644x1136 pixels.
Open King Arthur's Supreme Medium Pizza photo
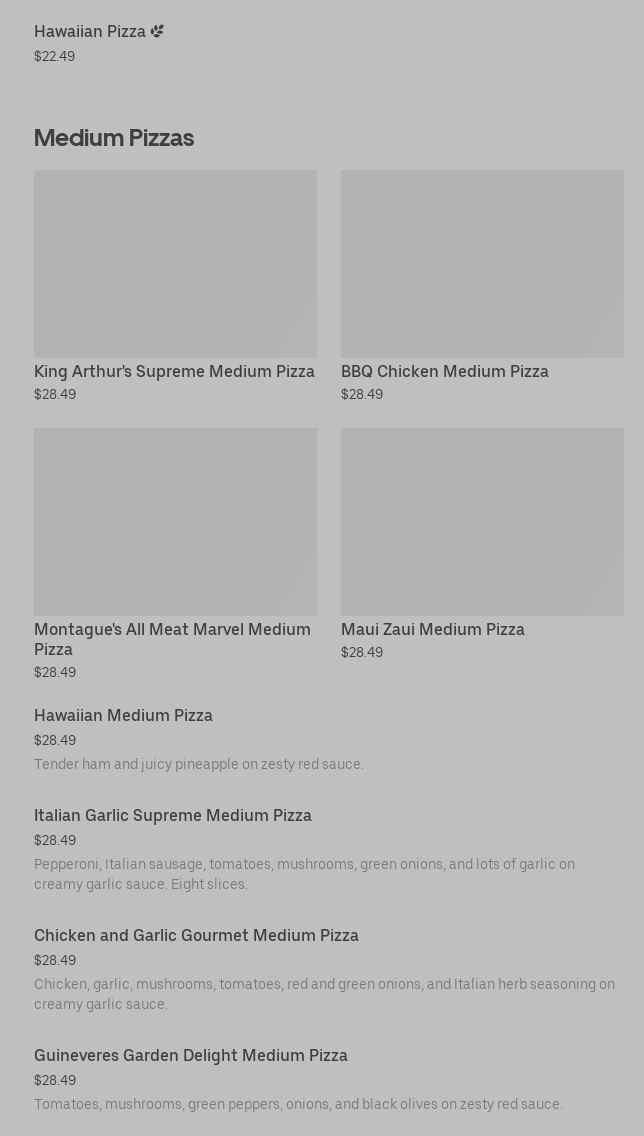[175, 263]
